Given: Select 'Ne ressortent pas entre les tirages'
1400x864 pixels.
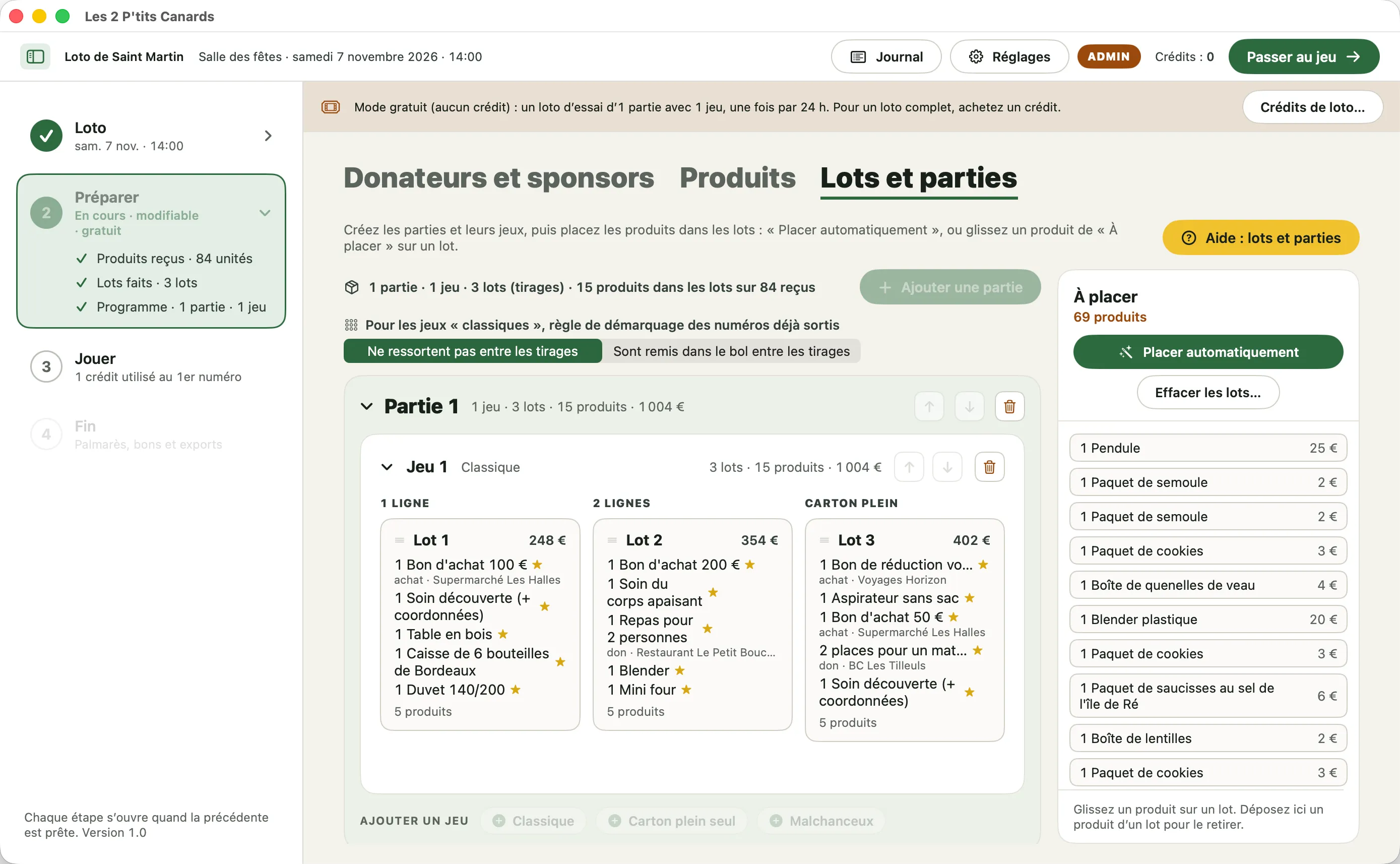Looking at the screenshot, I should point(472,351).
